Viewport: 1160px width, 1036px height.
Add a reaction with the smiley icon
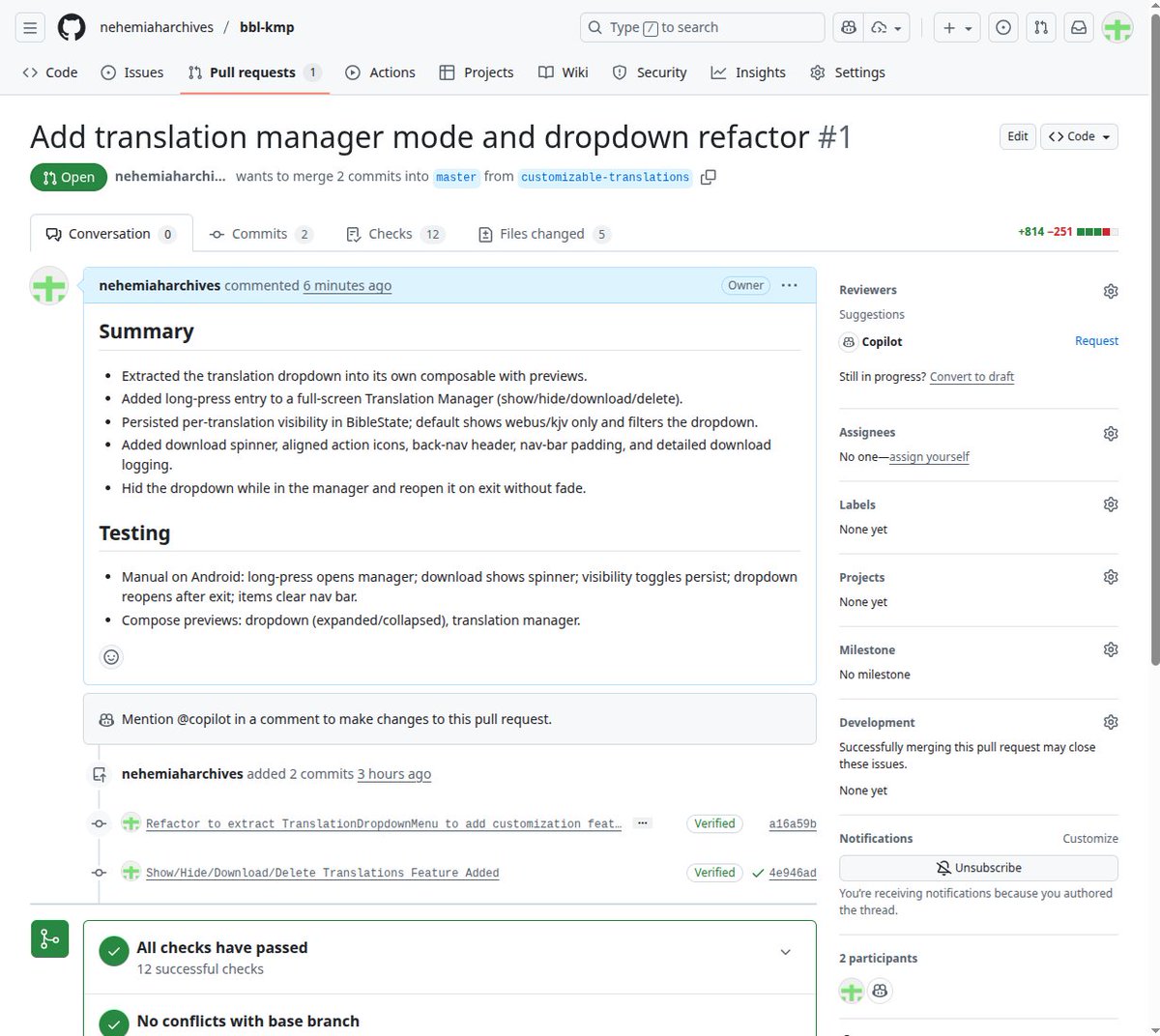(x=111, y=657)
